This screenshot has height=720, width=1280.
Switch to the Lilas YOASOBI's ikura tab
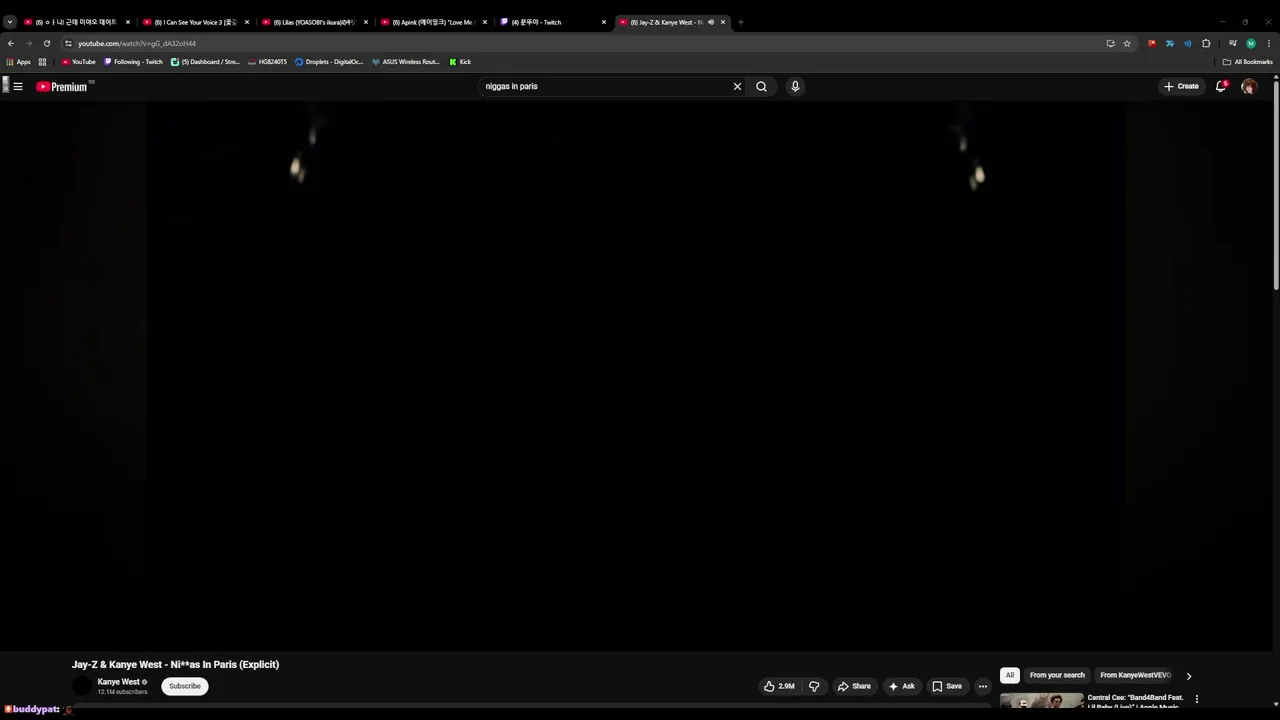(x=315, y=22)
